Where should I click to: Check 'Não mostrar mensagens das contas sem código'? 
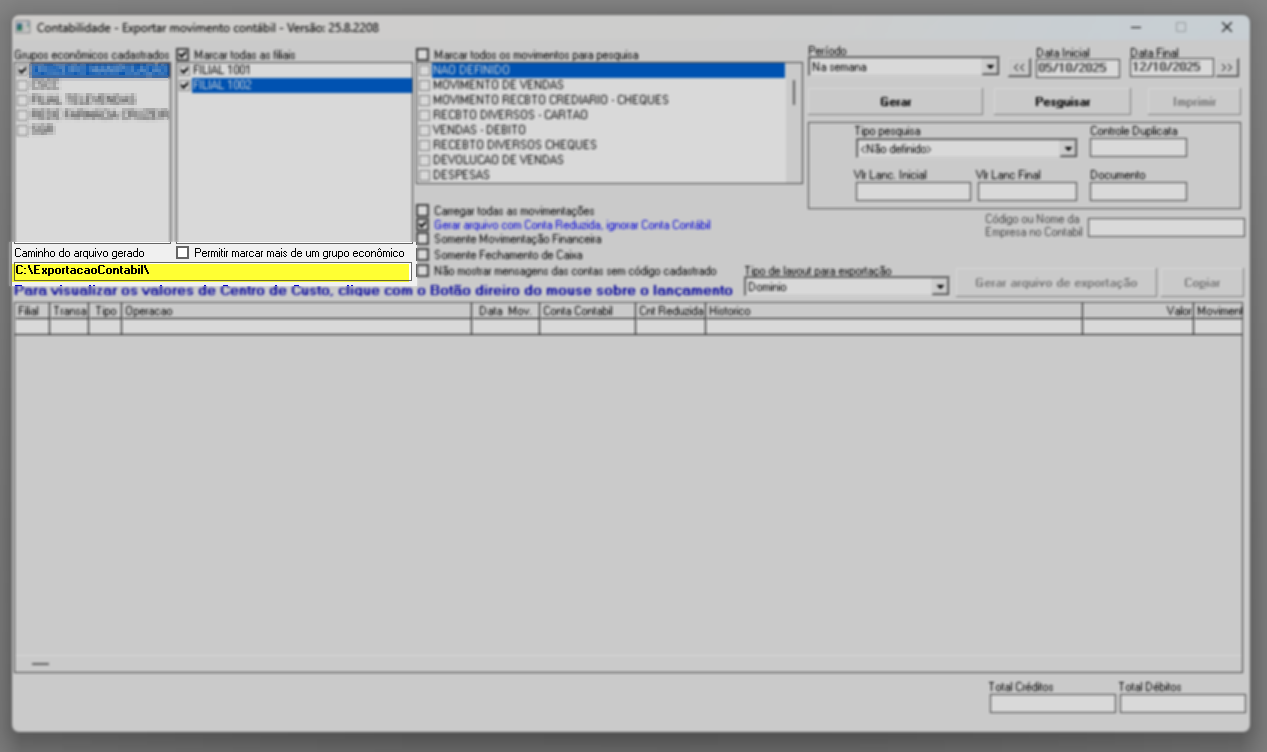click(423, 270)
